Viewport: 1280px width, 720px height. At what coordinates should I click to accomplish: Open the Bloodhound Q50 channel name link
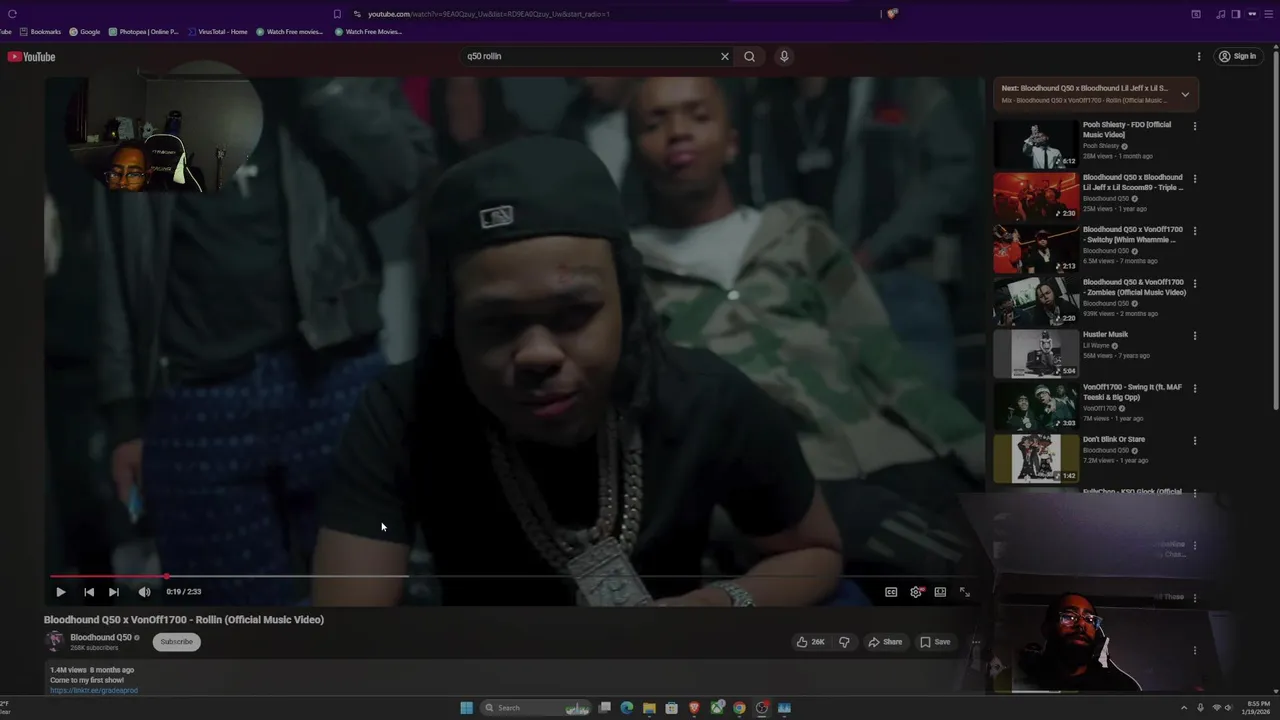tap(101, 637)
